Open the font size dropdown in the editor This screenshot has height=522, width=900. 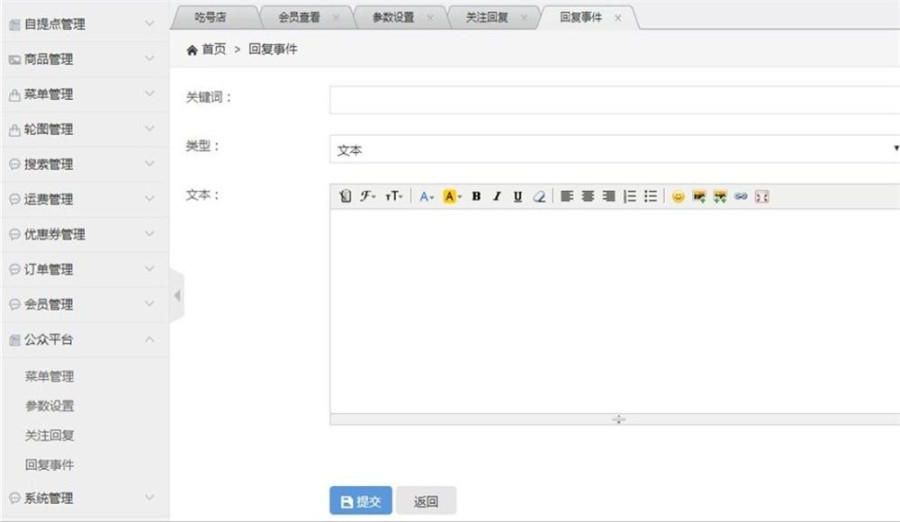tap(394, 197)
